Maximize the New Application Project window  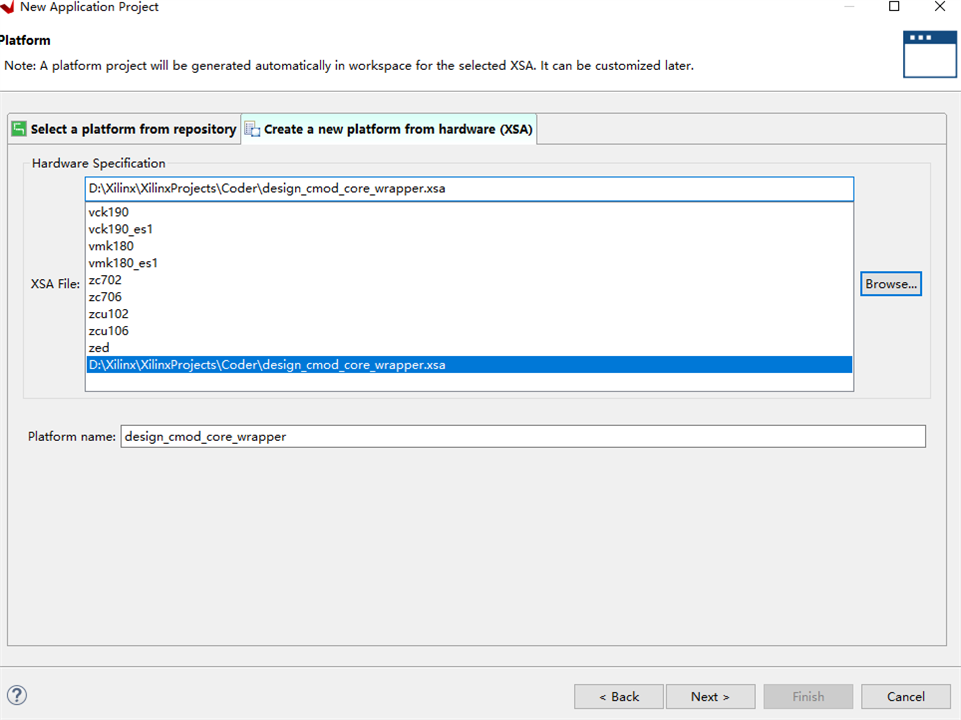click(894, 7)
